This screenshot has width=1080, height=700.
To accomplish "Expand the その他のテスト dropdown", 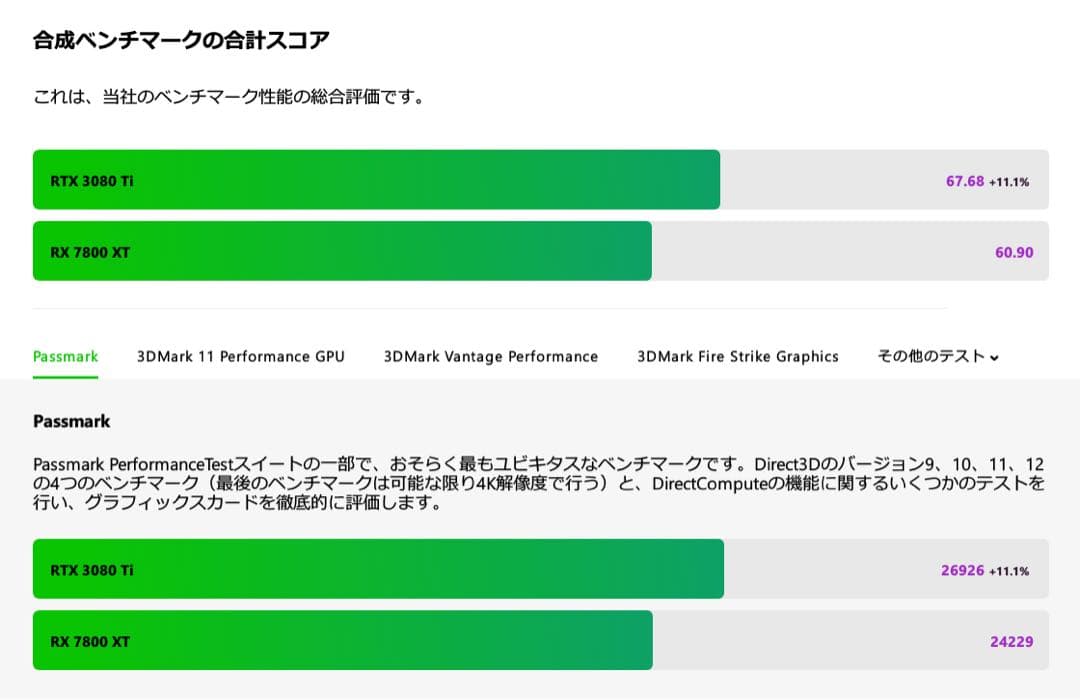I will point(930,356).
